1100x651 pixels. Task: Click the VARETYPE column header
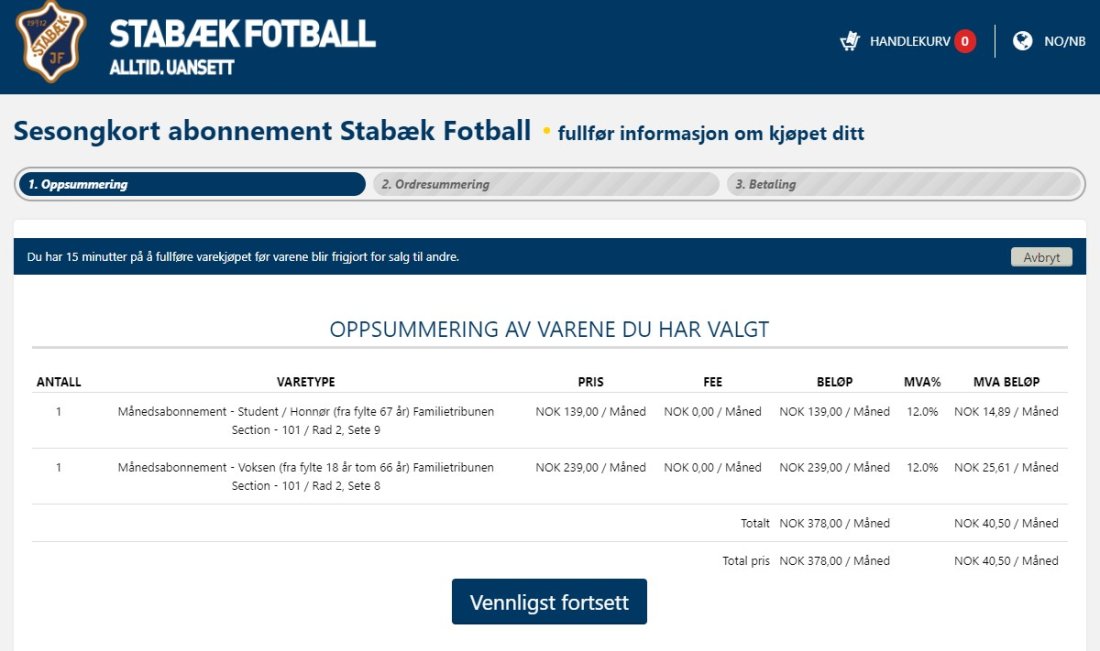tap(306, 382)
